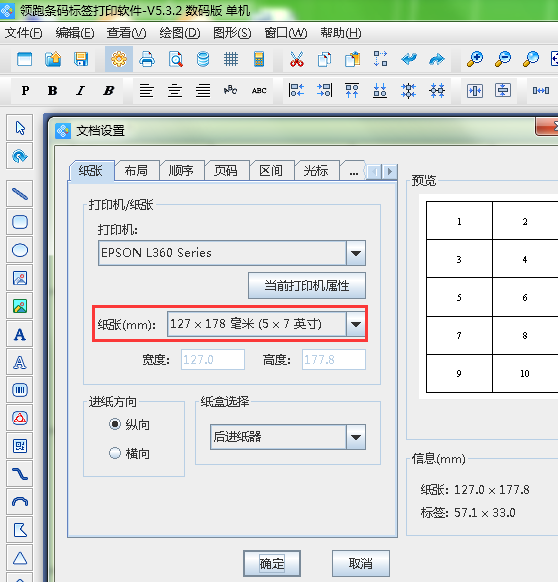
Task: Open document settings gear icon
Action: pos(119,59)
